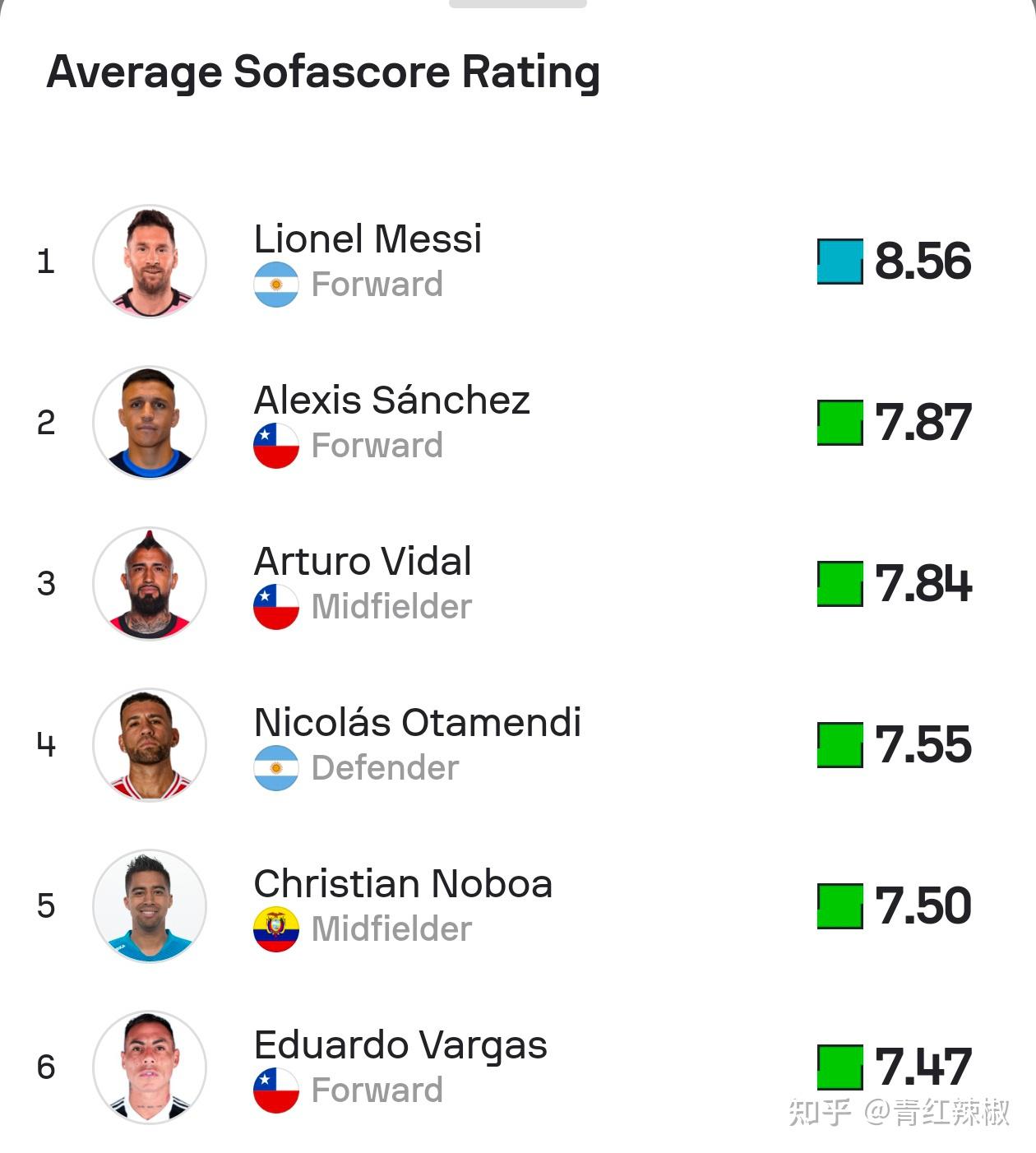Click the Chile flag under Alexis Sánchez
Viewport: 1036px width, 1153px height.
pos(276,446)
